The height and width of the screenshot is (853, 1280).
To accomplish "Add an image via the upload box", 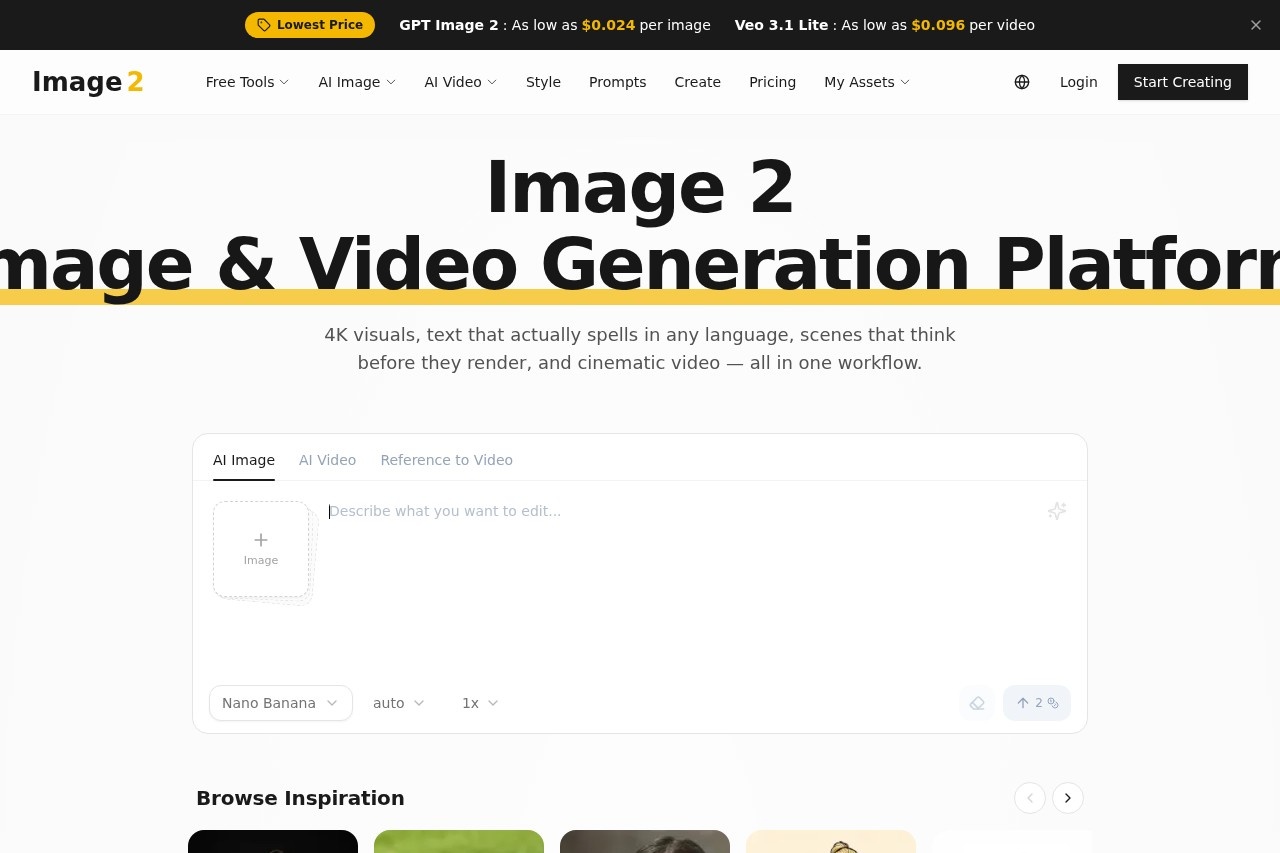I will [261, 549].
